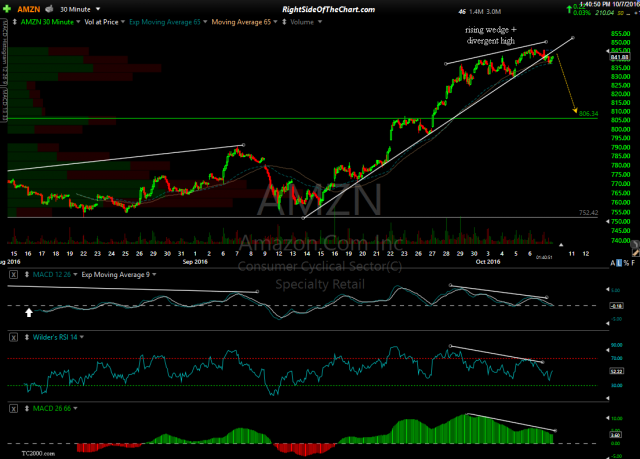The height and width of the screenshot is (459, 640).
Task: Open the MACD 12 26 indicator dropdown
Action: click(76, 275)
